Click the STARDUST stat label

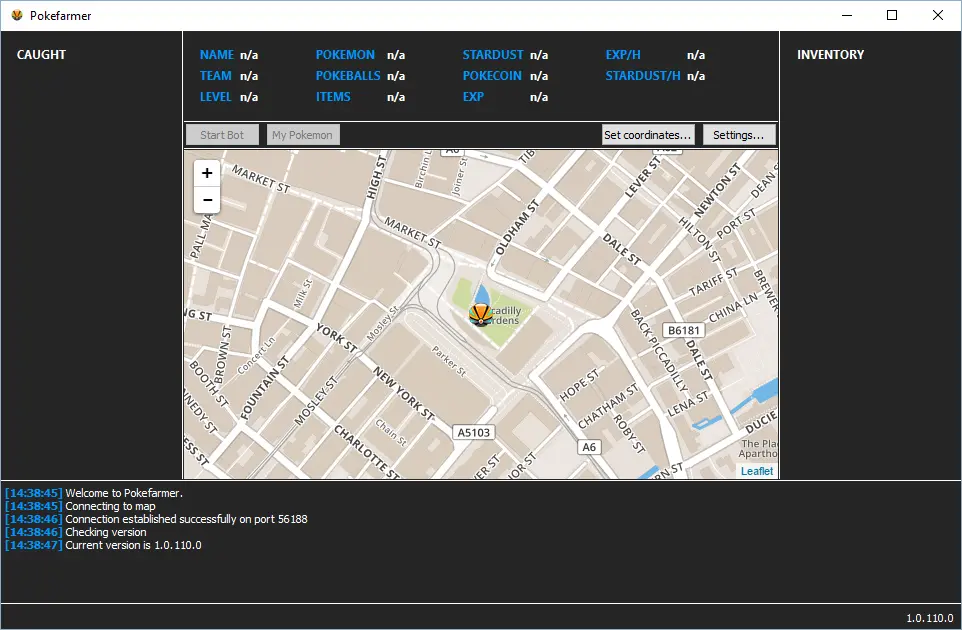pyautogui.click(x=493, y=55)
